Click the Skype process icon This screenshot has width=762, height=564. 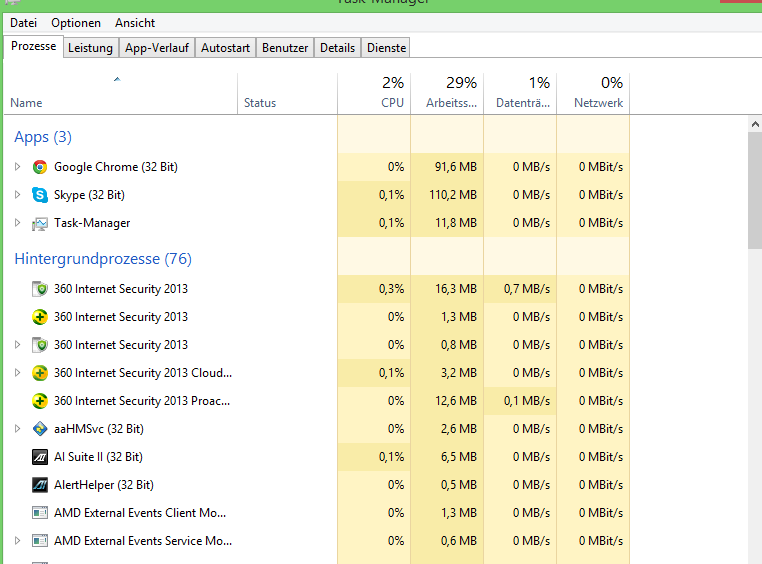(40, 195)
